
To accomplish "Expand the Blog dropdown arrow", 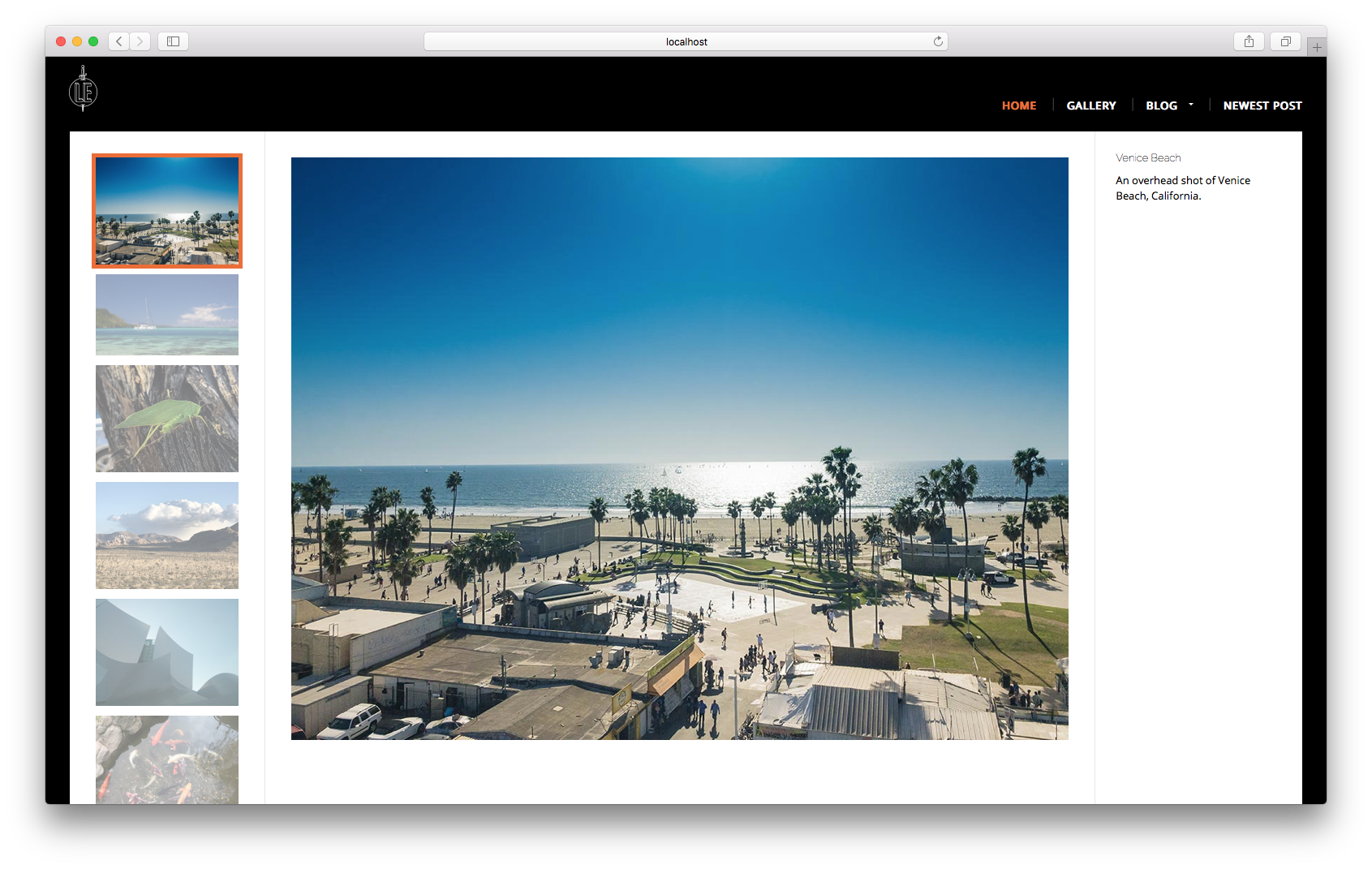I will 1191,105.
